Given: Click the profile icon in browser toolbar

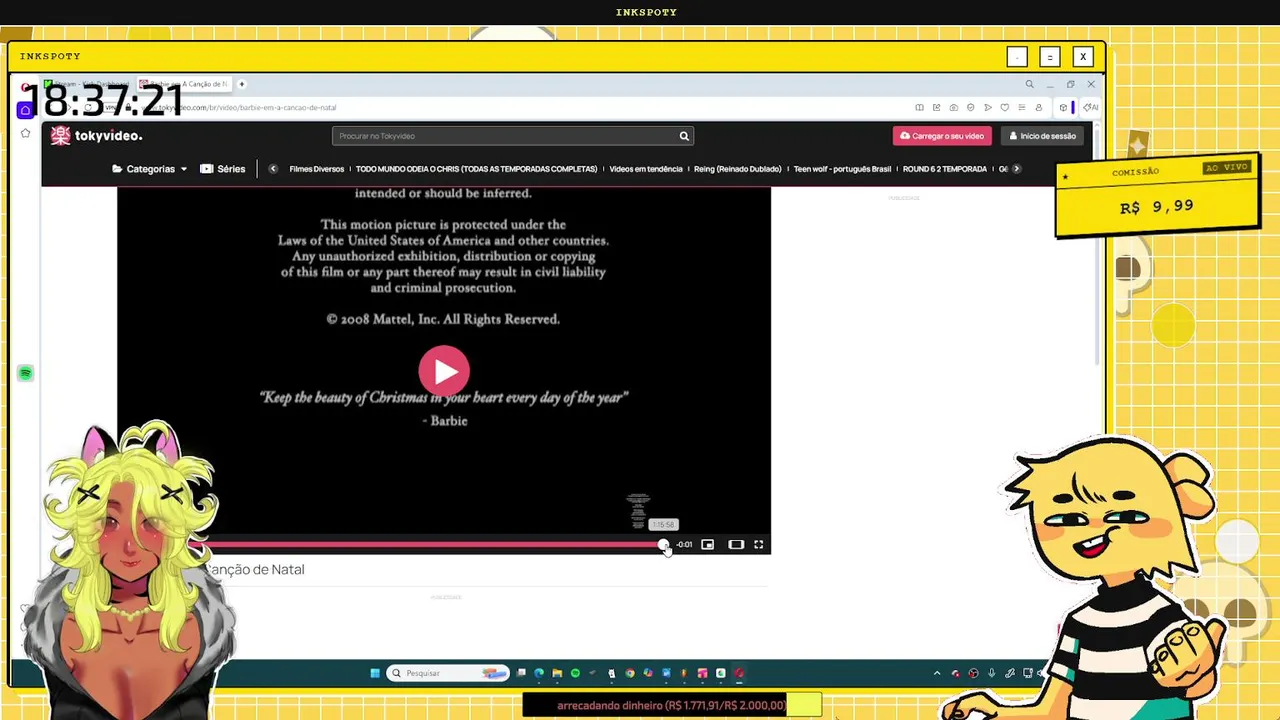Looking at the screenshot, I should pyautogui.click(x=1039, y=107).
